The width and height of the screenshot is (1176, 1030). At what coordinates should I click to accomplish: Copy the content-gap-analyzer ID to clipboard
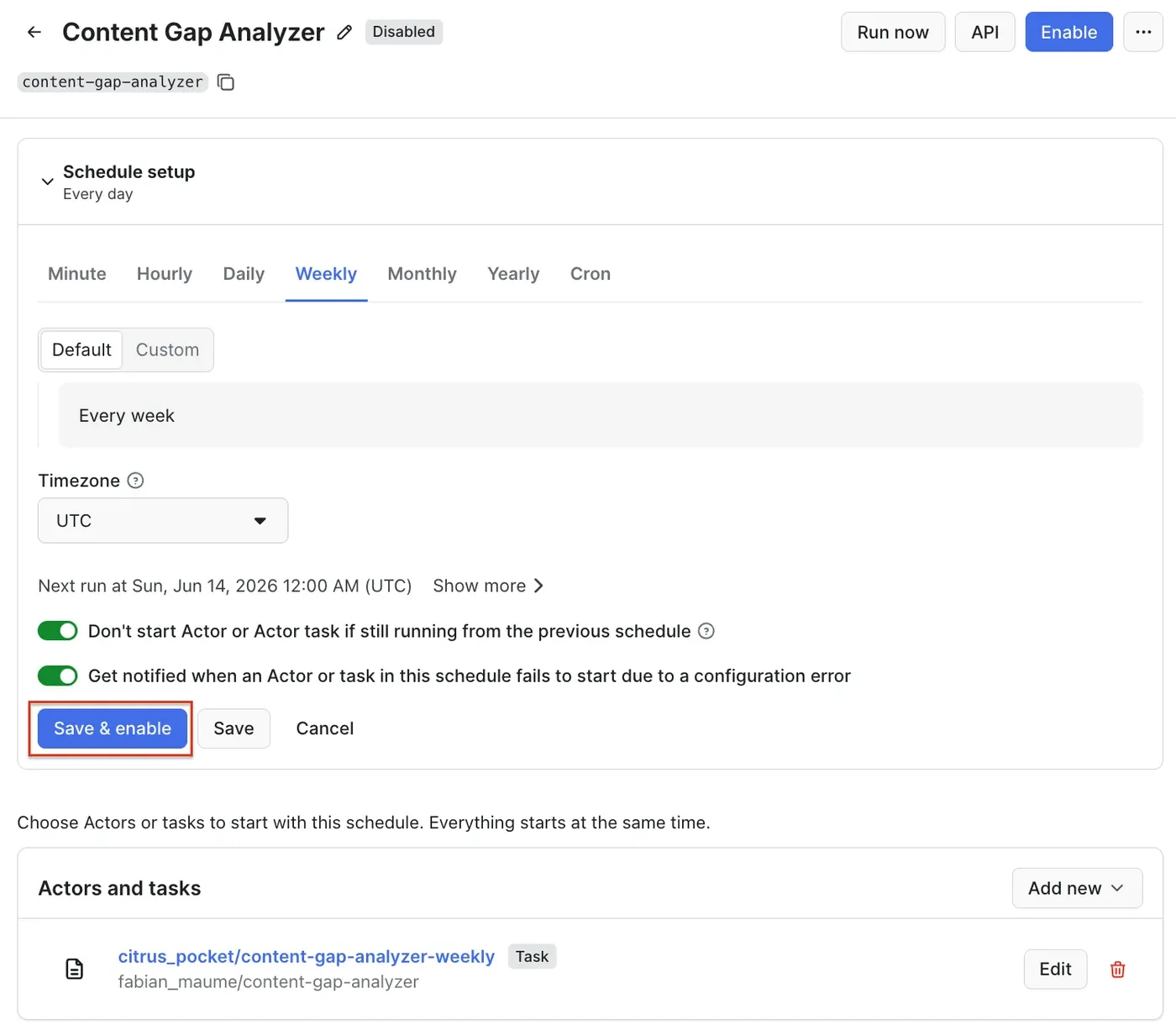tap(226, 82)
